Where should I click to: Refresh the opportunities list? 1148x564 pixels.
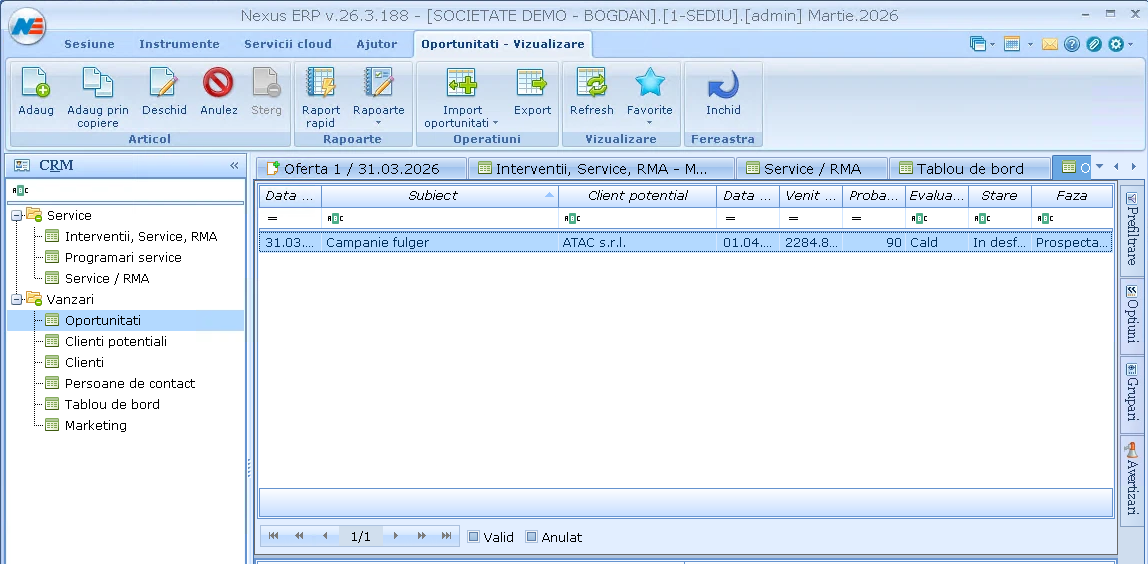click(591, 85)
